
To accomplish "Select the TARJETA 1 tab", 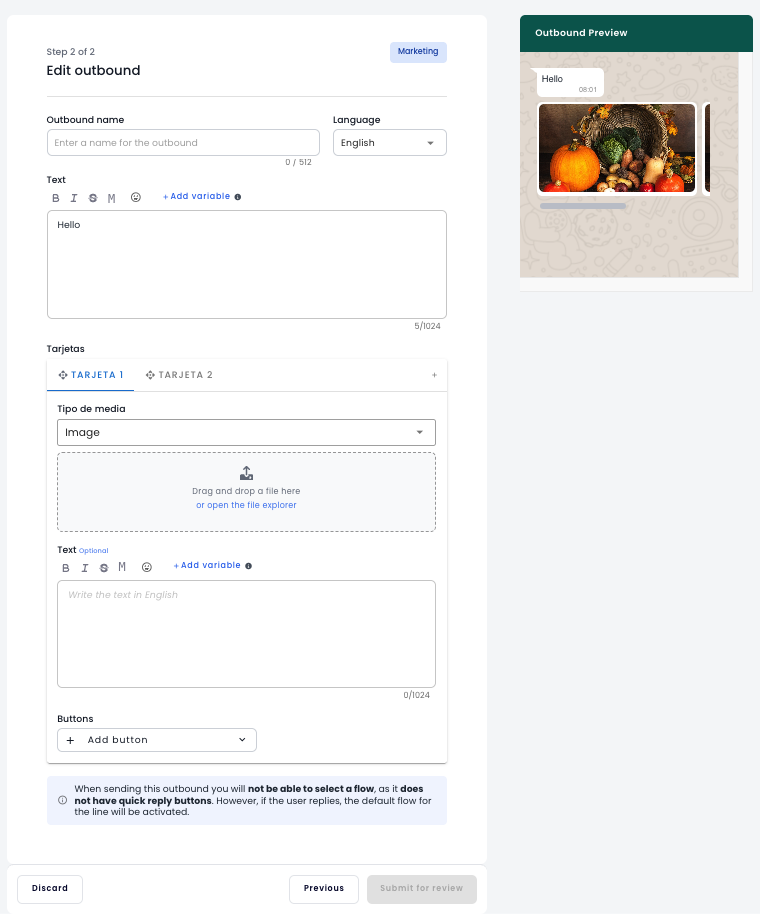I will [90, 375].
